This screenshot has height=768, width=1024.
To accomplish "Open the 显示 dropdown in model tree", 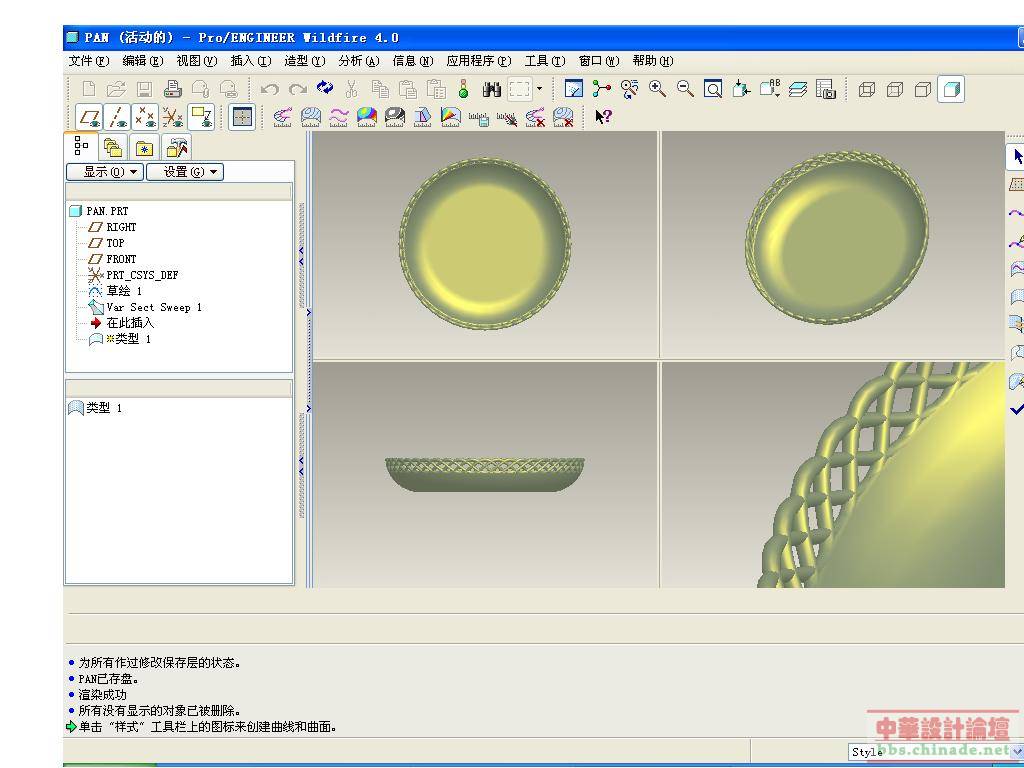I will [x=105, y=172].
